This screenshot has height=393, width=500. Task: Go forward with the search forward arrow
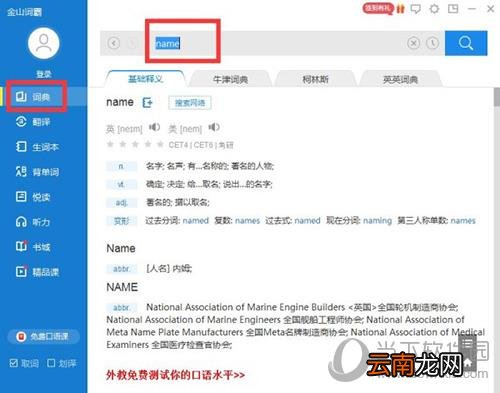click(132, 43)
